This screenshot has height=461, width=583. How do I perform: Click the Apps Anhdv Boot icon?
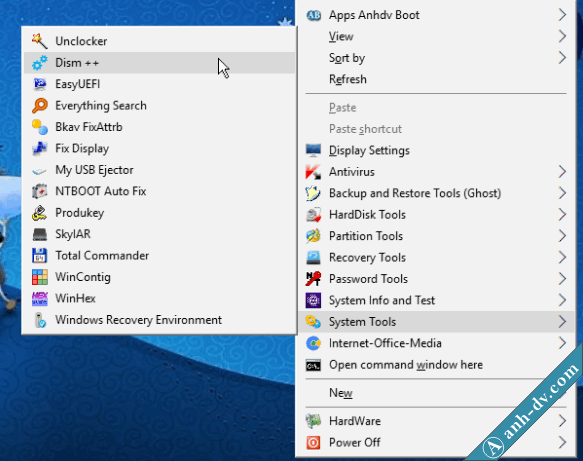coord(313,15)
